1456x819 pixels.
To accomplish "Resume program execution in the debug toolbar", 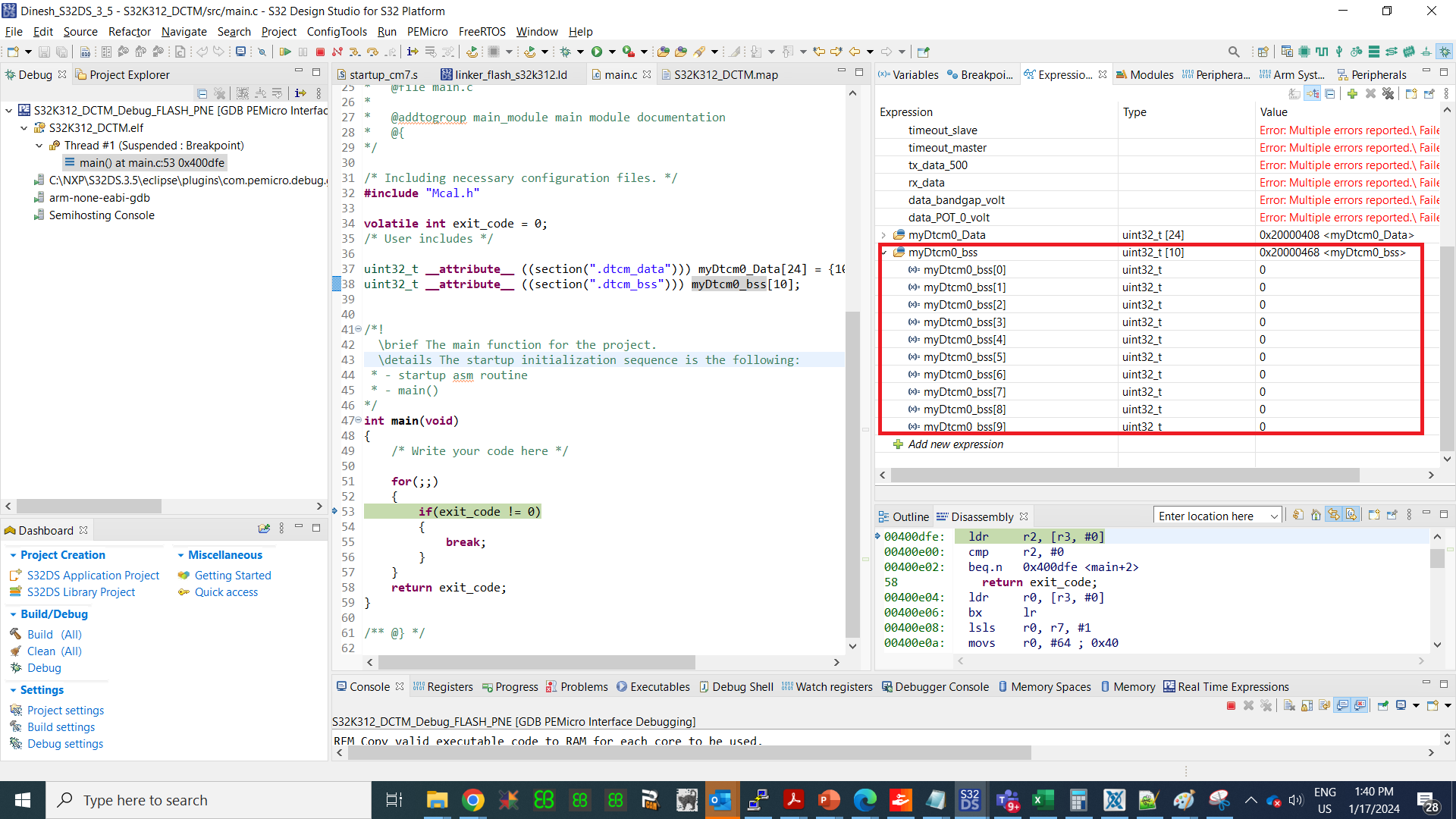I will (287, 52).
